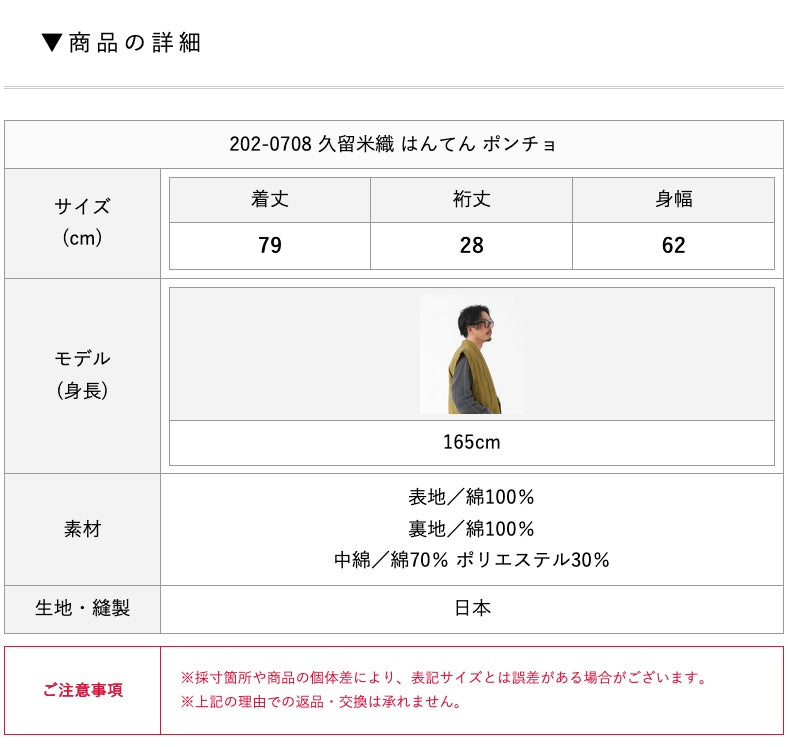Viewport: 788px width, 747px height.
Task: Click the モデル (身長) row label
Action: (82, 374)
